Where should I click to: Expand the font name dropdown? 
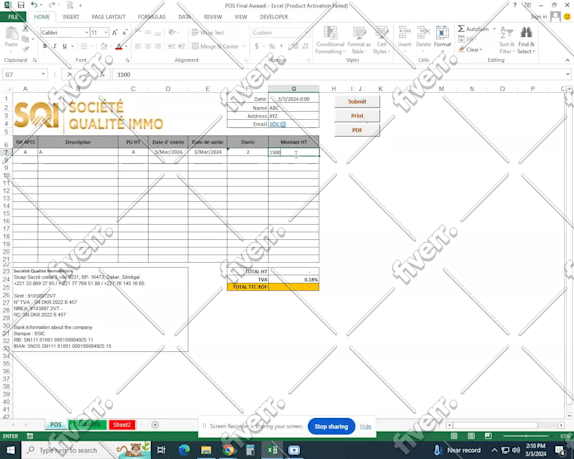click(86, 33)
